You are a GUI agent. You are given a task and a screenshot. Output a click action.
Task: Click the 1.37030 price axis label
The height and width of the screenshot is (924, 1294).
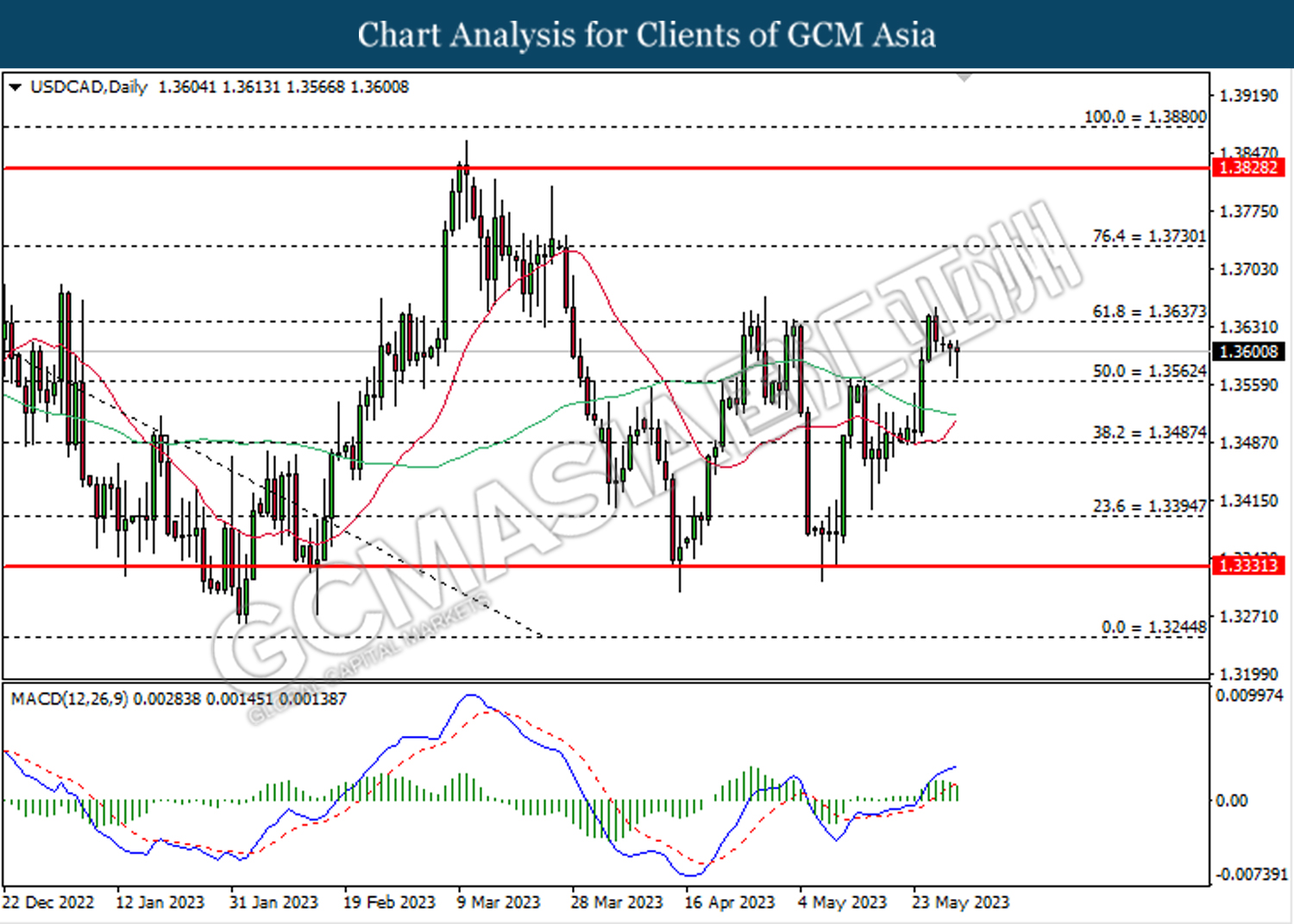click(x=1248, y=269)
